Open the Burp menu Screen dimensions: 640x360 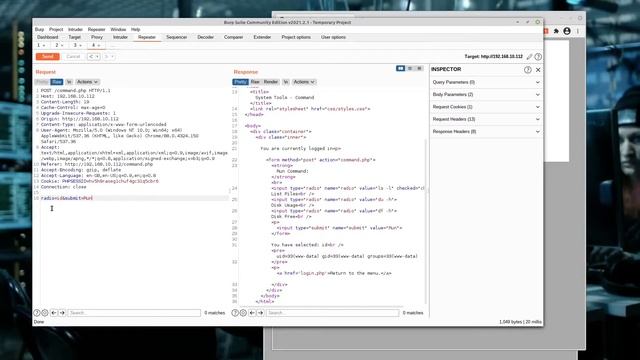39,30
